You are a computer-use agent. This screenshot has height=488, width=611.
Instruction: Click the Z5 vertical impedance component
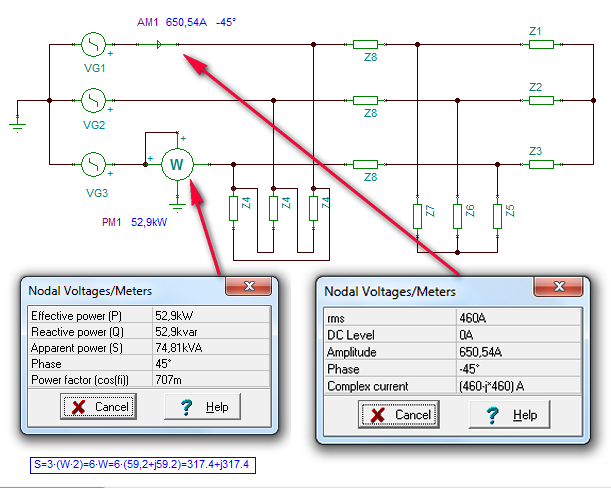(496, 214)
